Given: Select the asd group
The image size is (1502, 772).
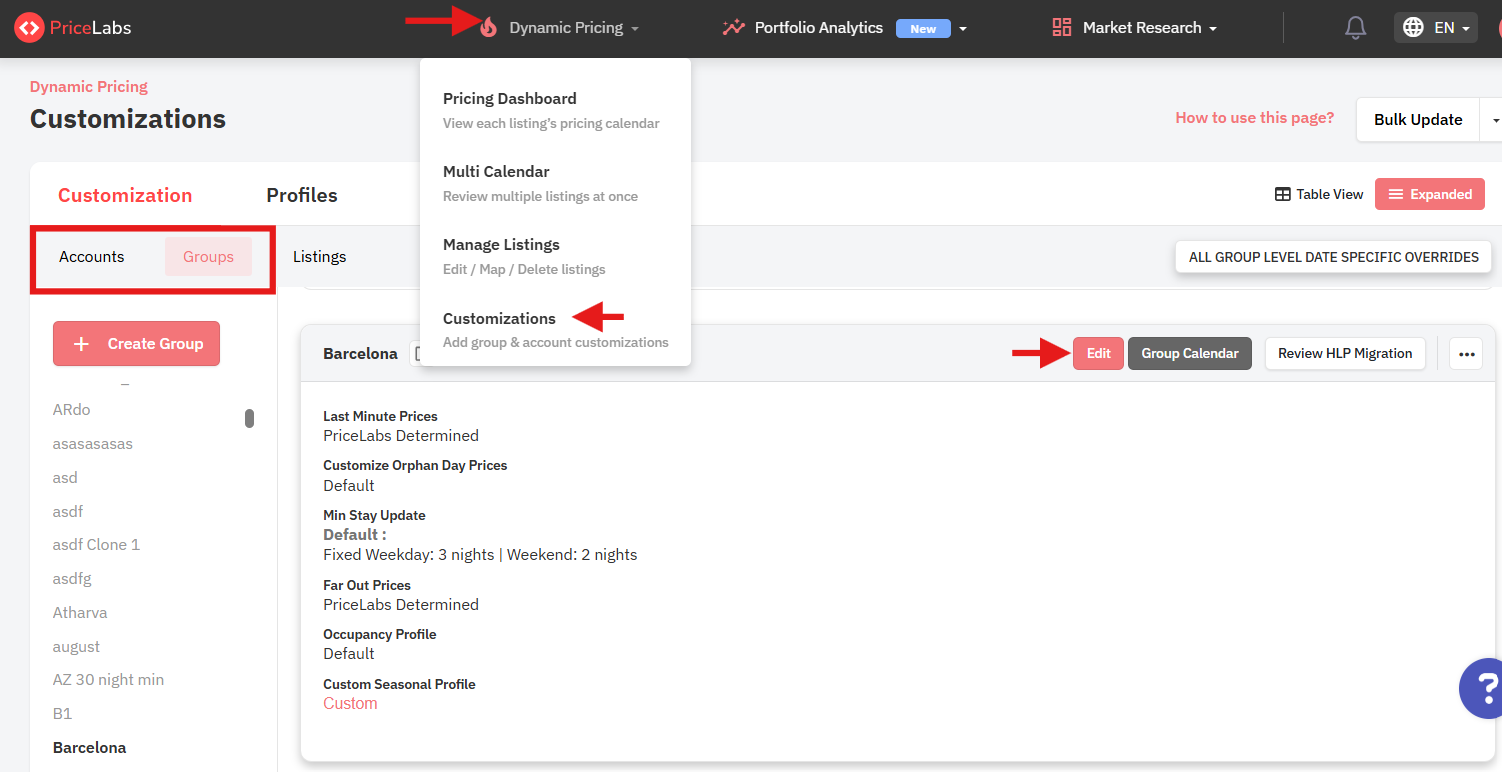Looking at the screenshot, I should pos(65,478).
